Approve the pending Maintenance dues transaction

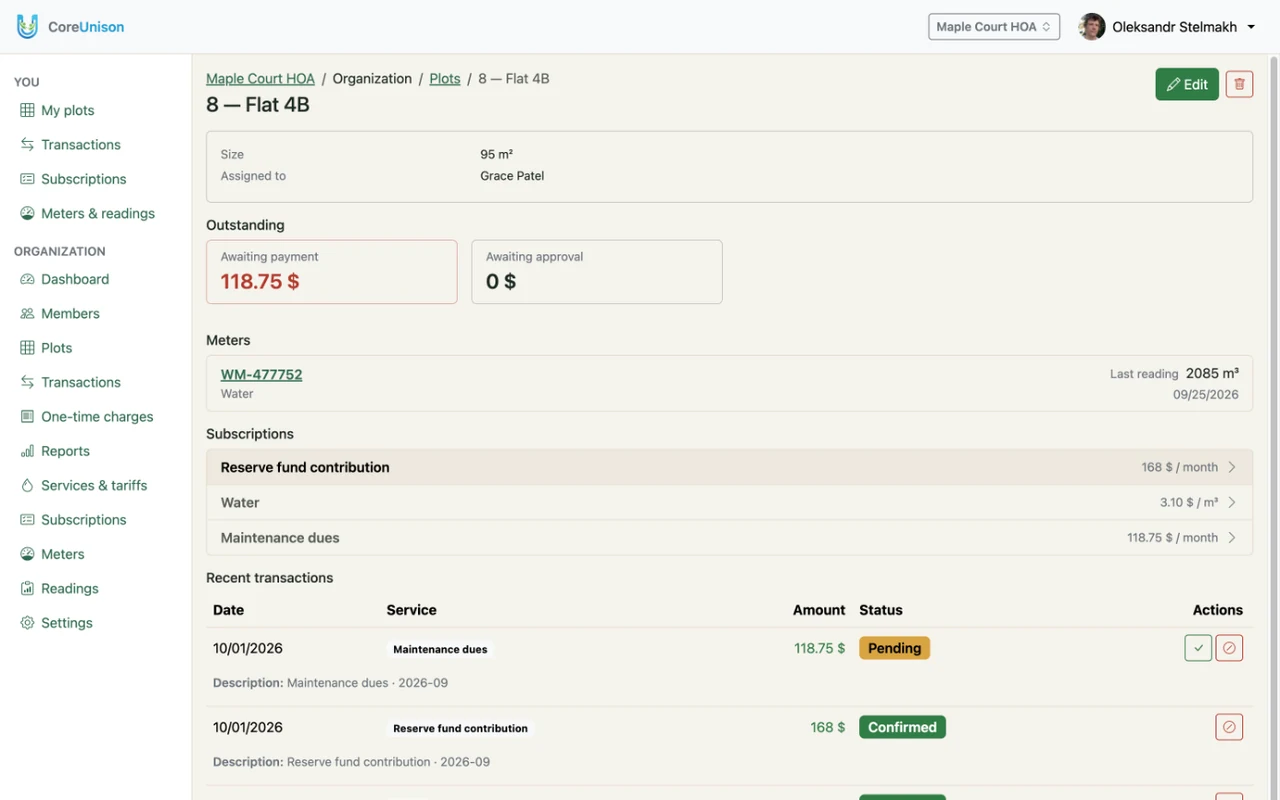(1198, 648)
